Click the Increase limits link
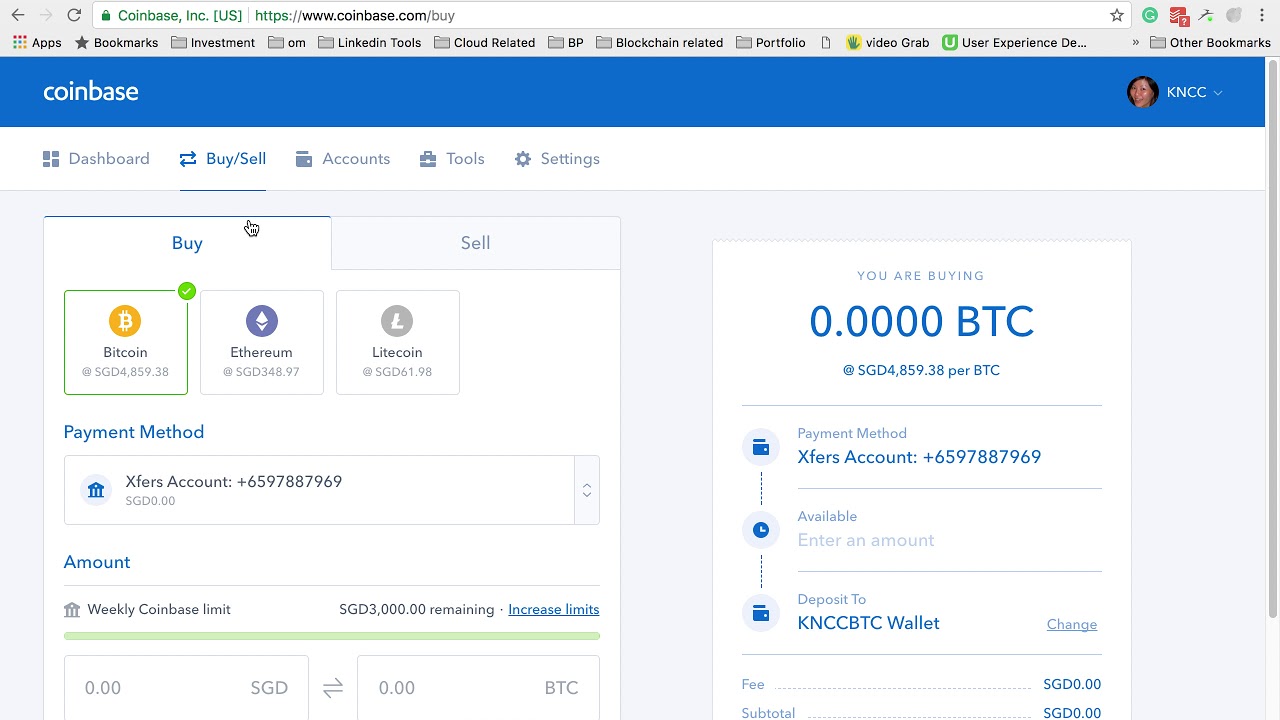 554,609
